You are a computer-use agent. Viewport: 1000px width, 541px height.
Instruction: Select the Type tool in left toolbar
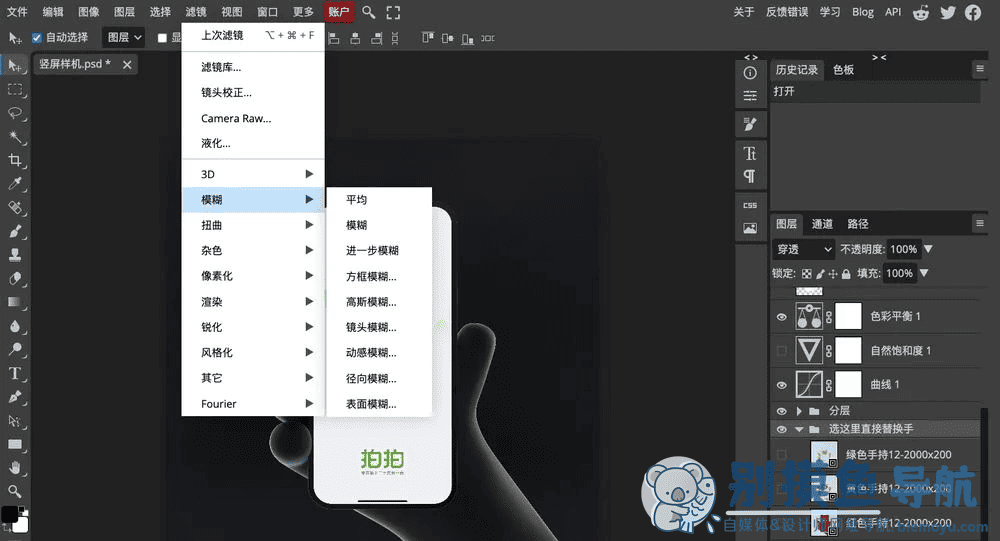click(x=15, y=373)
